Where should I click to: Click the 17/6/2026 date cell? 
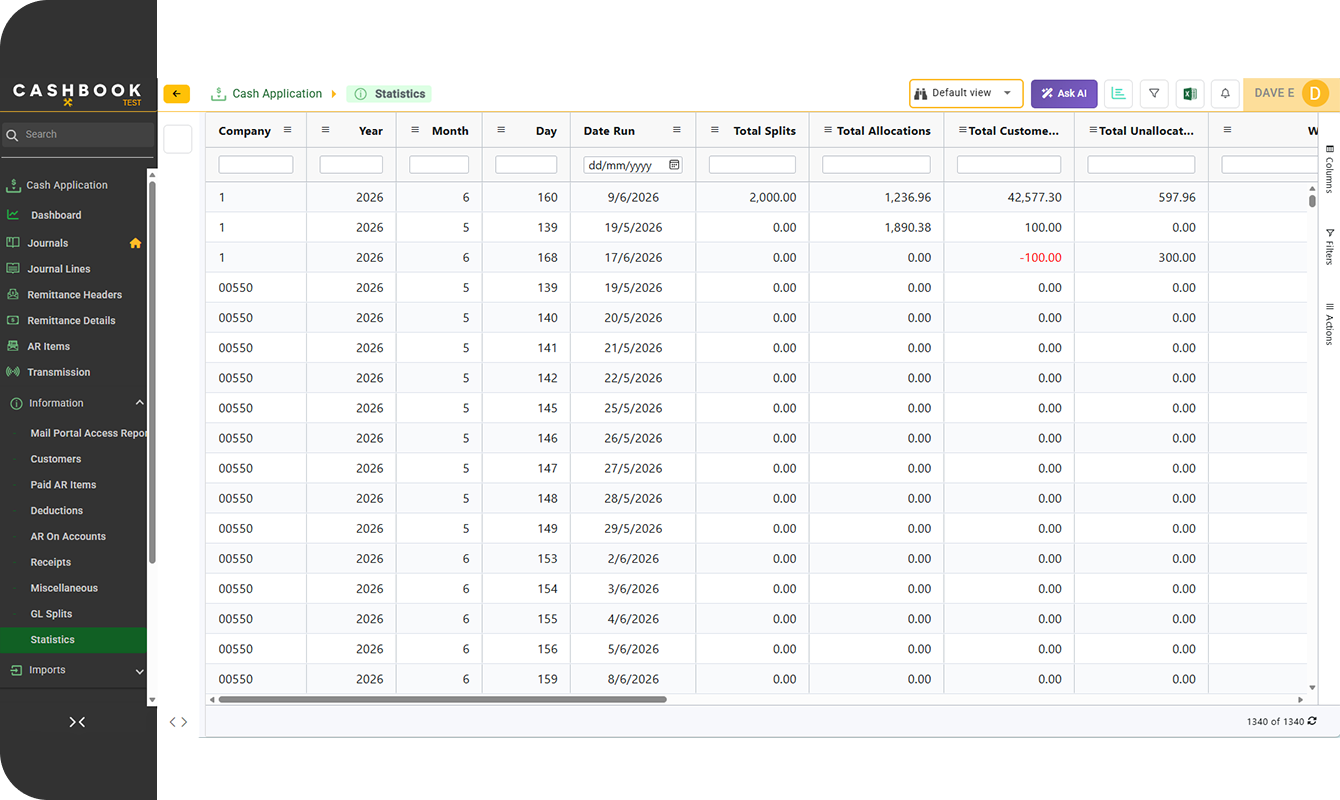click(x=633, y=258)
